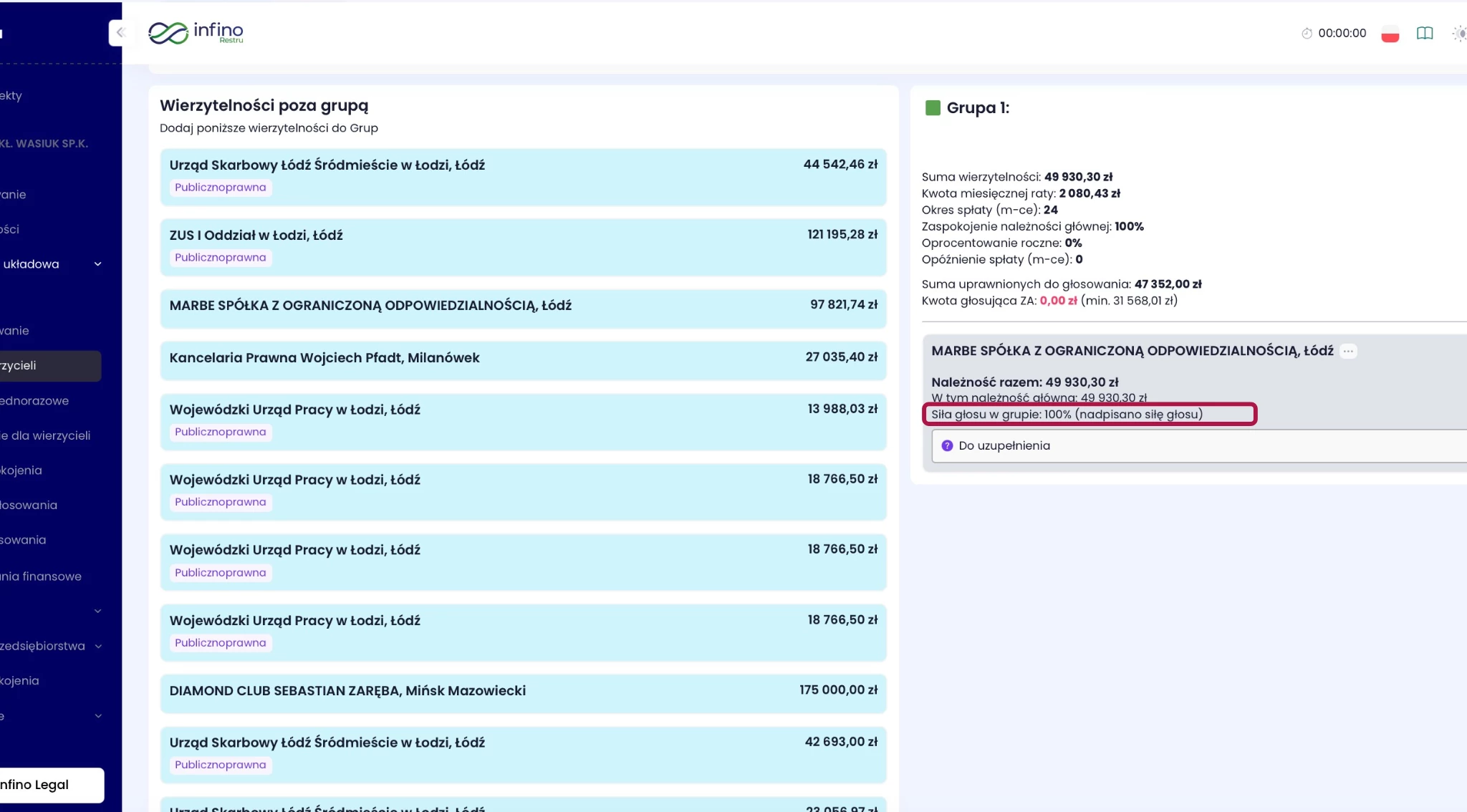The image size is (1467, 812).
Task: Click the amount '27 035,40 zł'
Action: [x=842, y=357]
